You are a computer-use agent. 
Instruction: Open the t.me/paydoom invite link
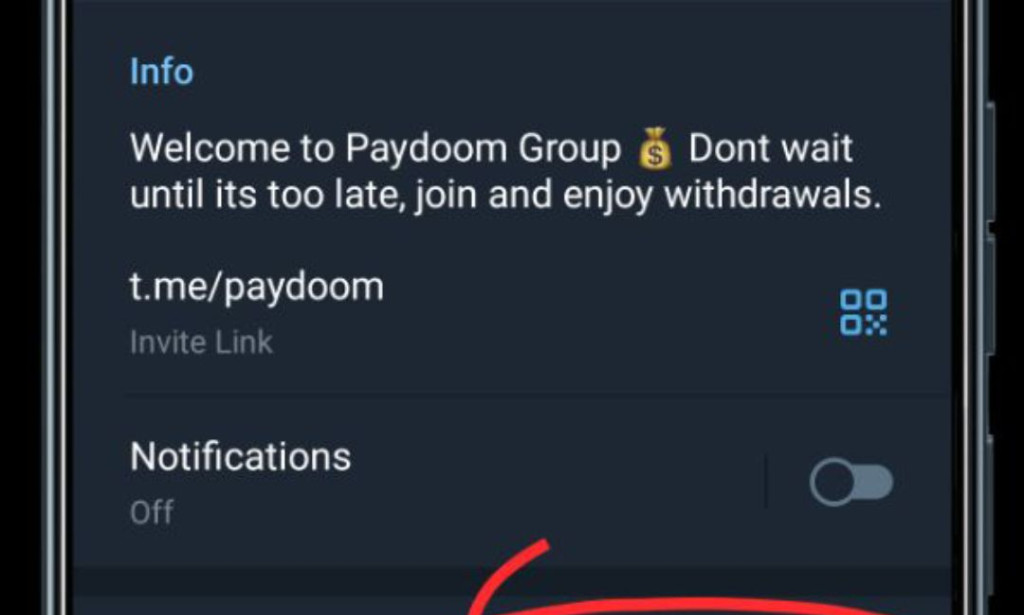click(256, 286)
